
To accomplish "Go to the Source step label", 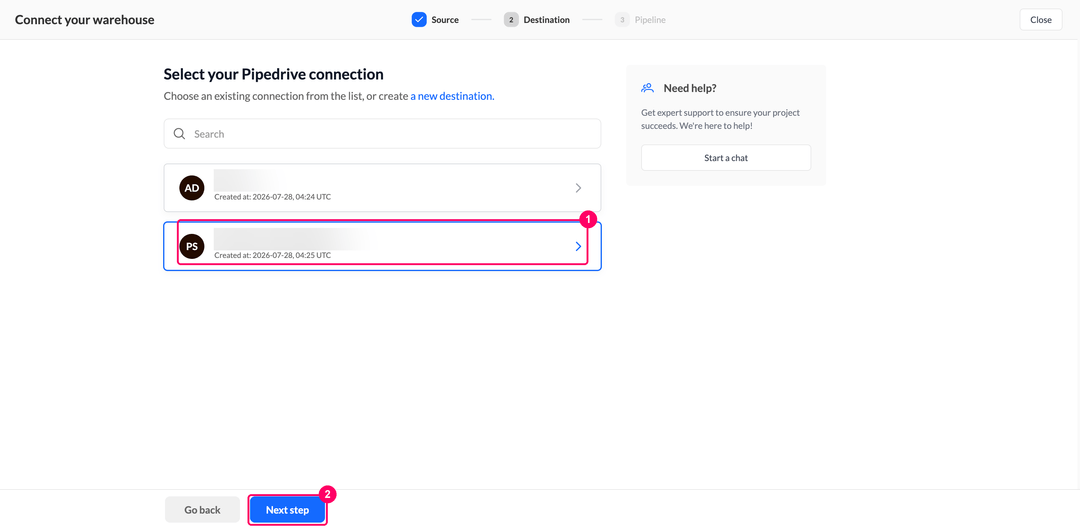I will (x=445, y=20).
